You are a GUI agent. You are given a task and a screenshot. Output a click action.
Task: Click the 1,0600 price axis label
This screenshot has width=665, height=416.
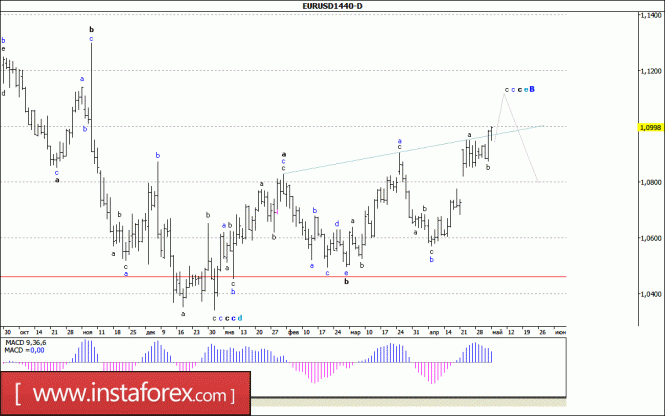651,238
